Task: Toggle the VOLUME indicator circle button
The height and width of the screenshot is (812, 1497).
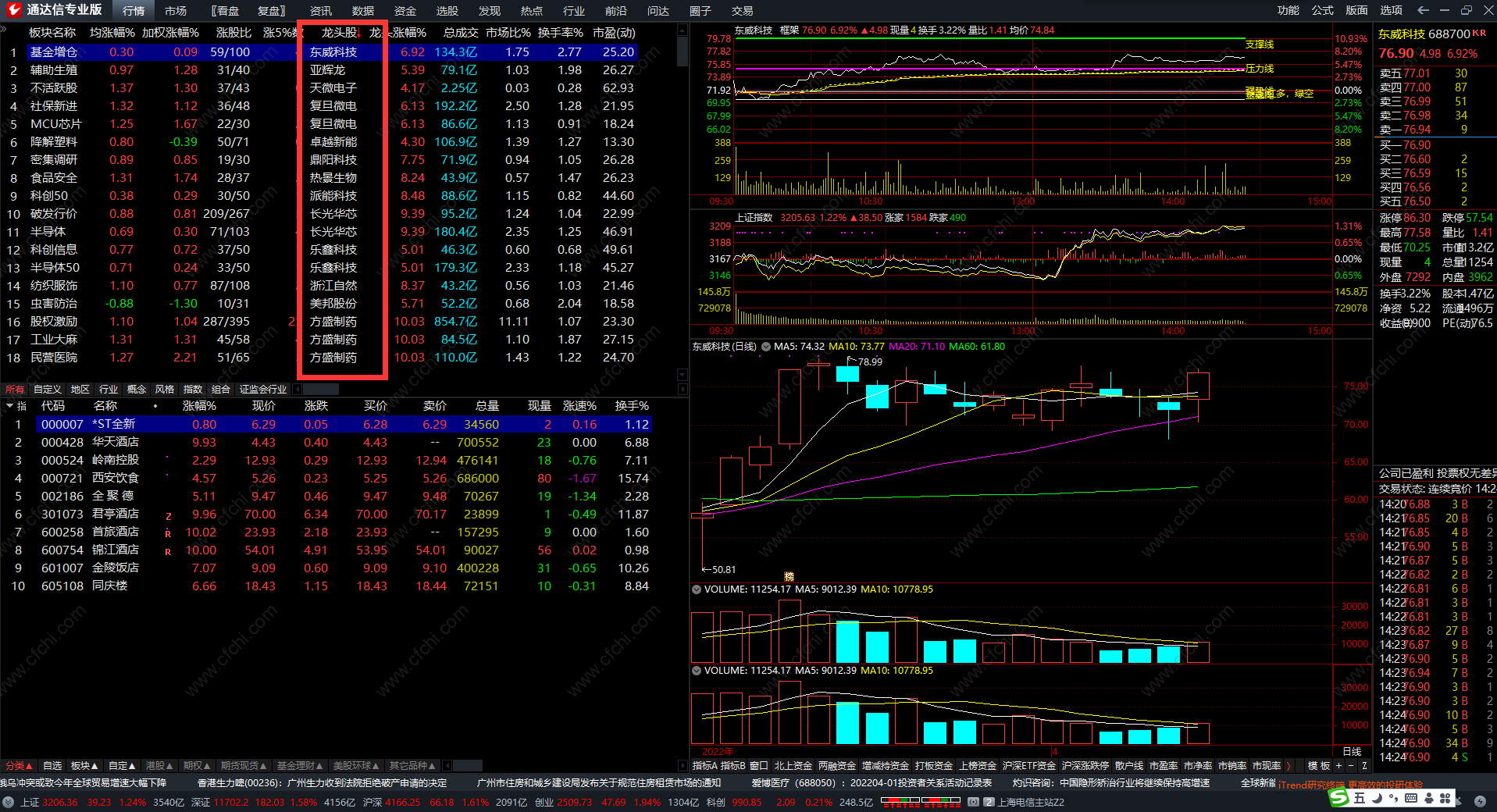Action: 697,589
